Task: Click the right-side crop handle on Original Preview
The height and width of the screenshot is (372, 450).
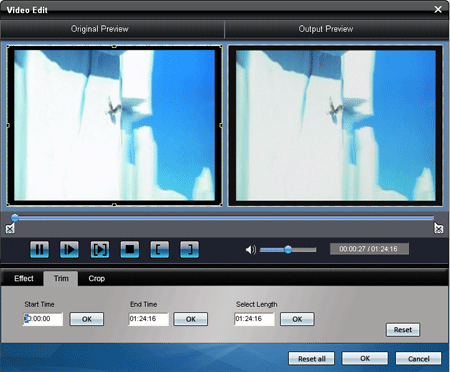Action: [x=221, y=125]
